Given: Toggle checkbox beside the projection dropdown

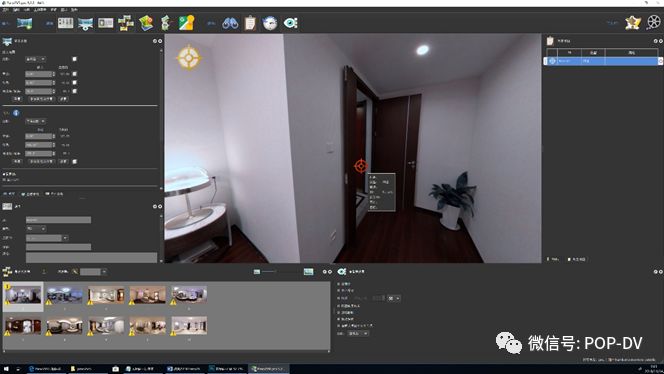Looking at the screenshot, I should click(x=75, y=59).
